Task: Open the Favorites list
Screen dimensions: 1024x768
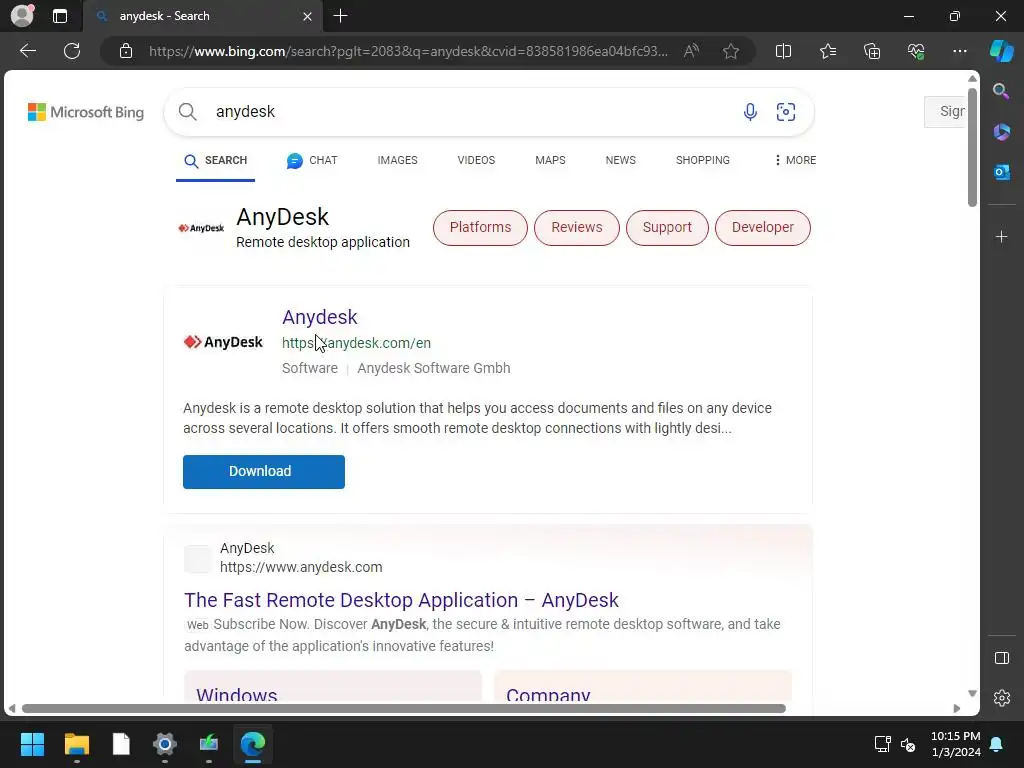Action: pyautogui.click(x=827, y=51)
